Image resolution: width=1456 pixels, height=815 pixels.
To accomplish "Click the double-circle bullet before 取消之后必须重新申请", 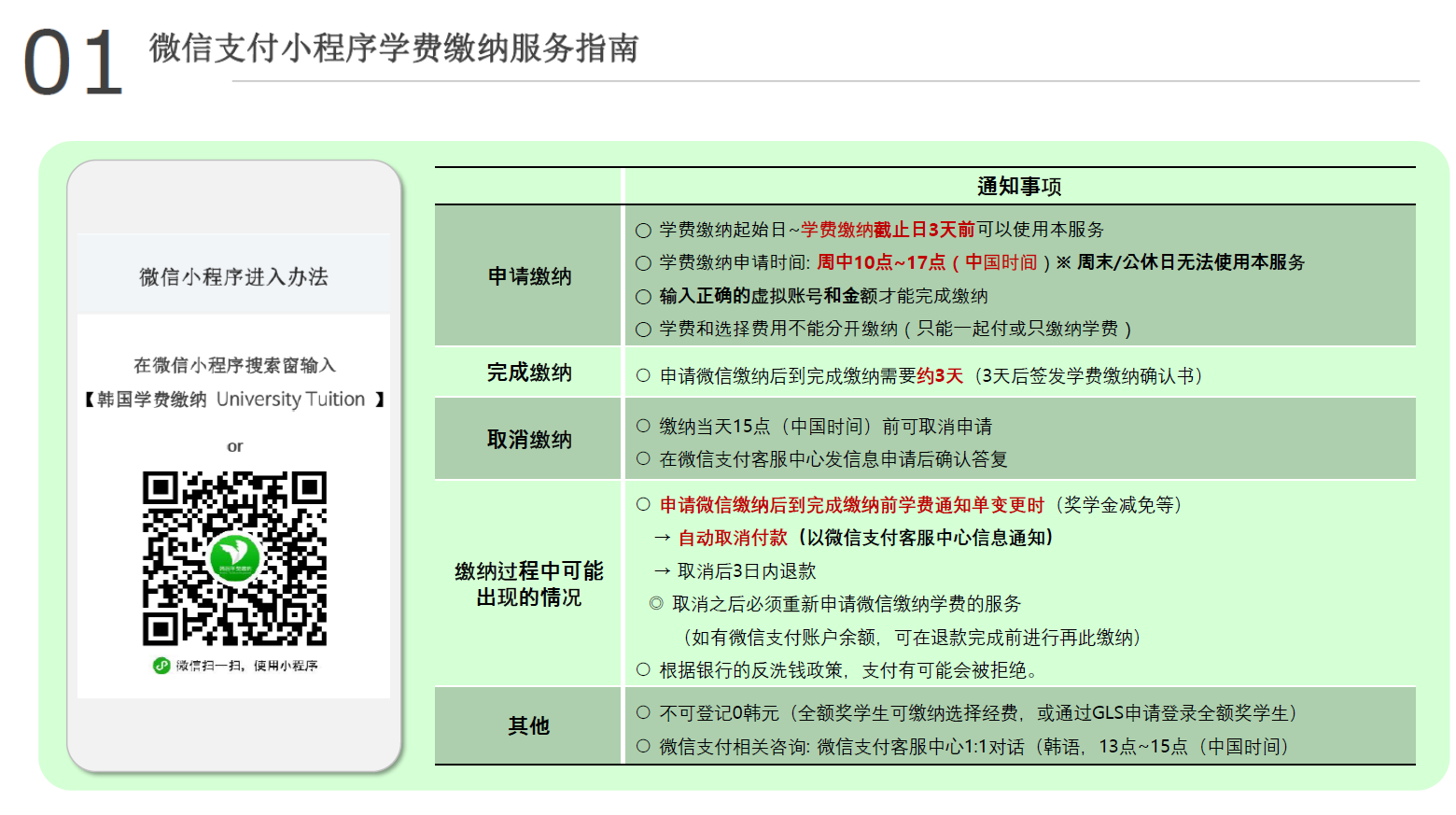I will click(656, 604).
